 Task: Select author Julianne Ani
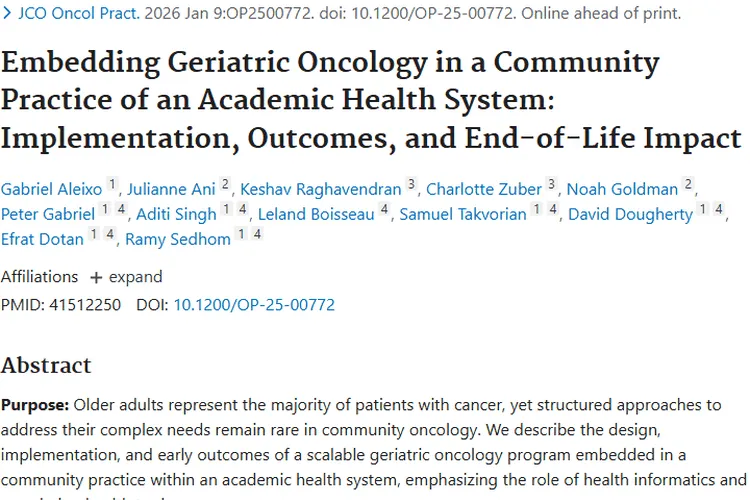tap(172, 189)
